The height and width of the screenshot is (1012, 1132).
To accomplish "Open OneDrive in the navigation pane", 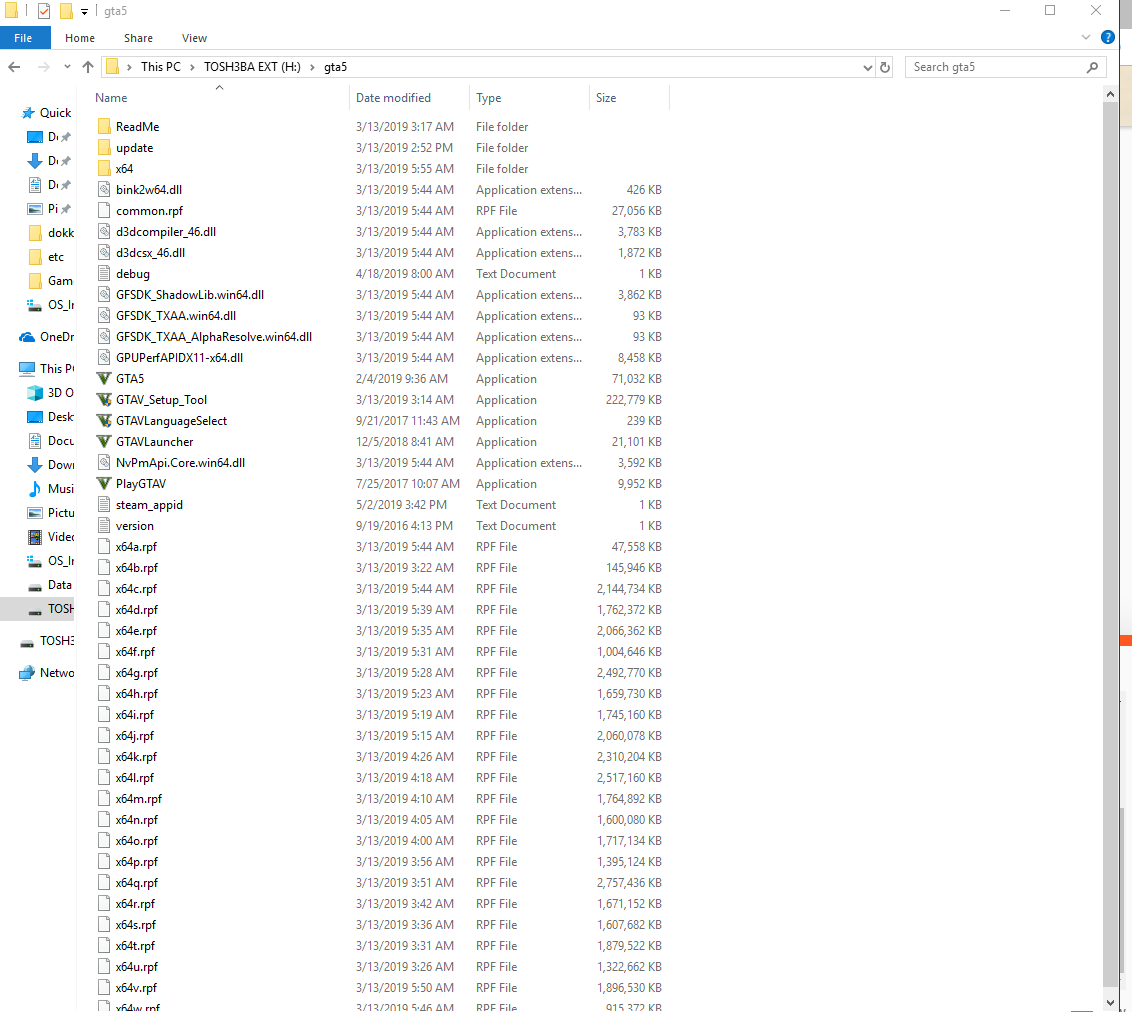I will [x=47, y=337].
